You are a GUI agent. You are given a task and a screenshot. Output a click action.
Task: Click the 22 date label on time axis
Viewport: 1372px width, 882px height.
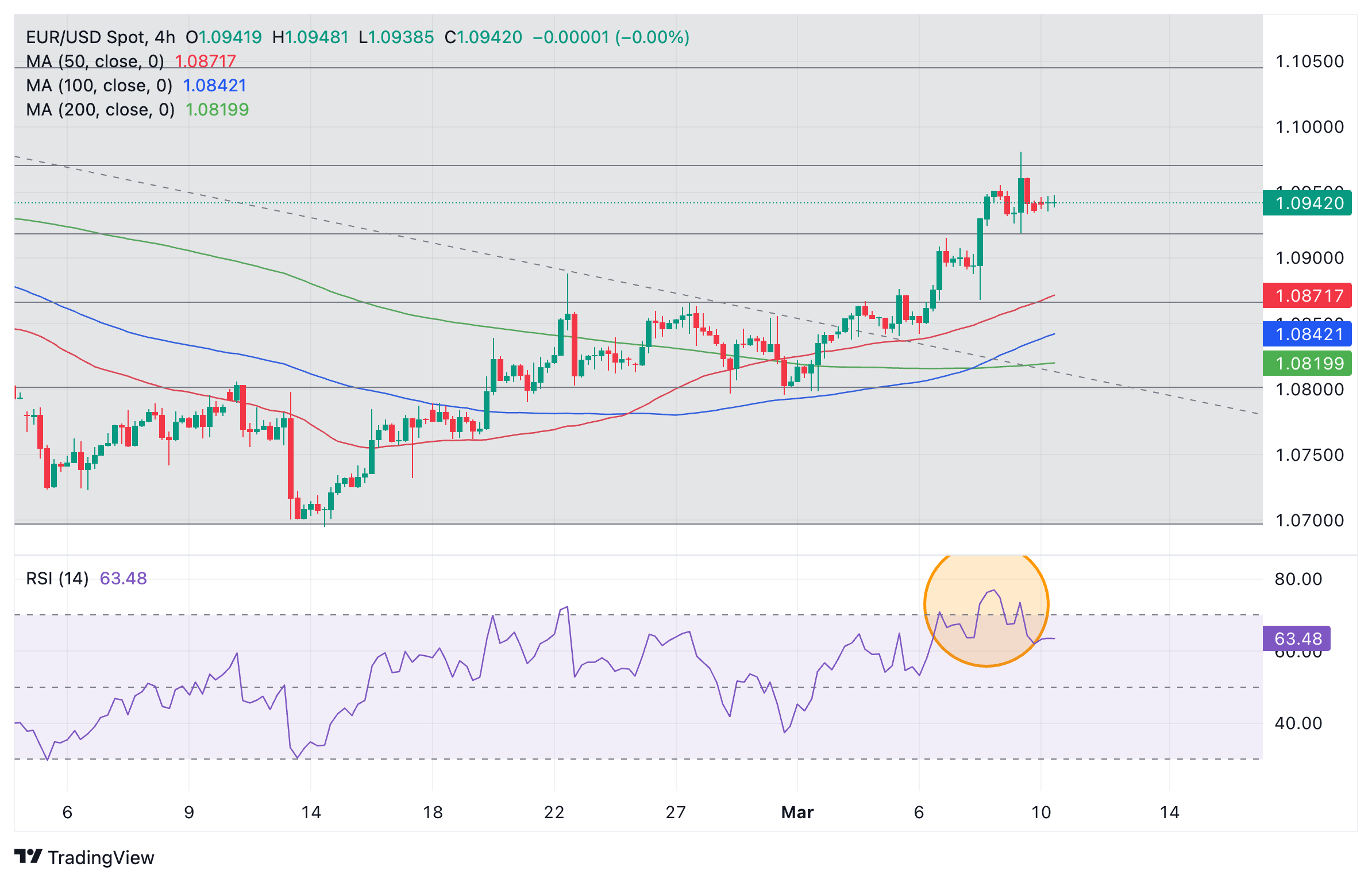point(554,812)
